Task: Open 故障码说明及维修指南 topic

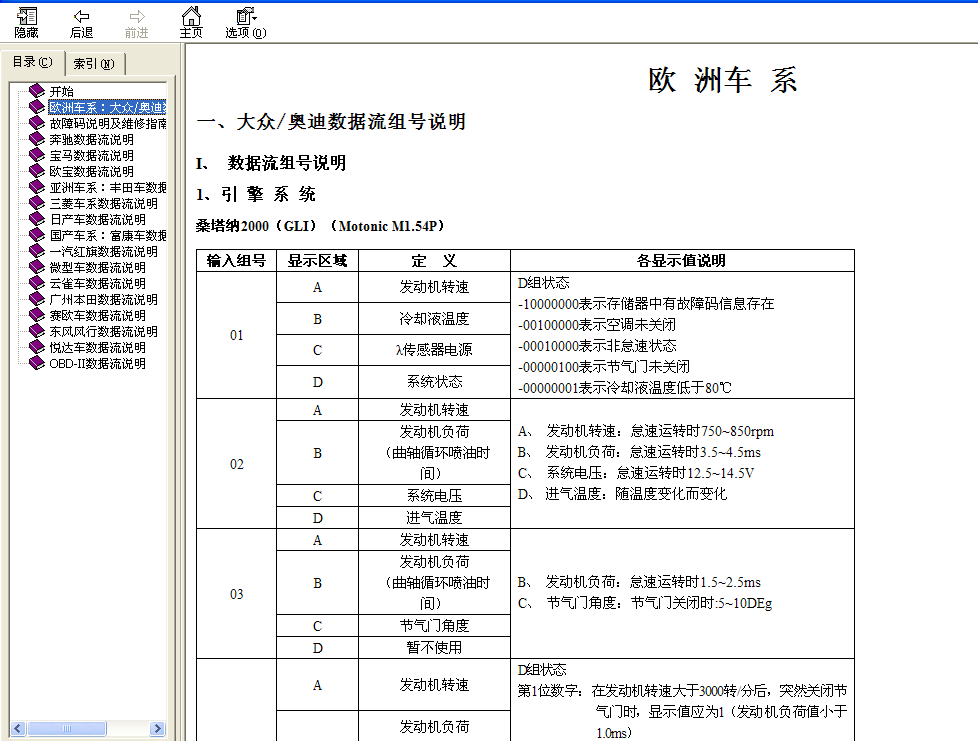Action: point(108,124)
